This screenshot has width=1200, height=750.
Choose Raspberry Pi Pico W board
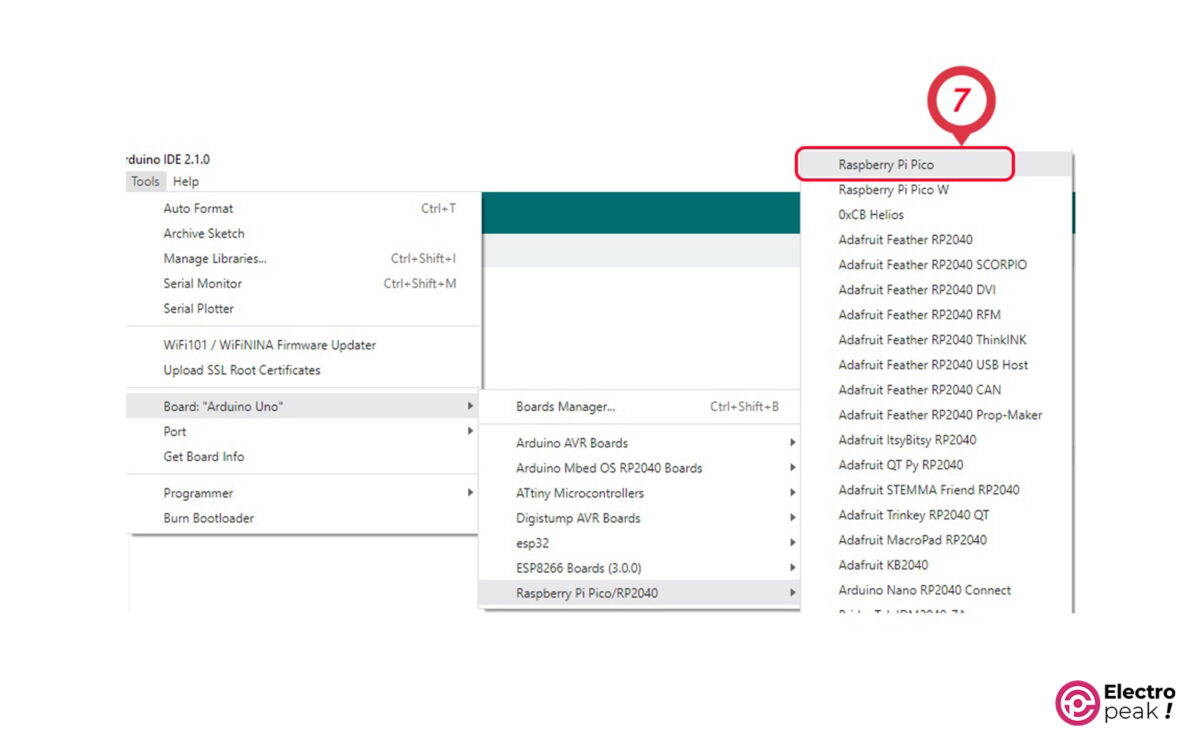[893, 189]
